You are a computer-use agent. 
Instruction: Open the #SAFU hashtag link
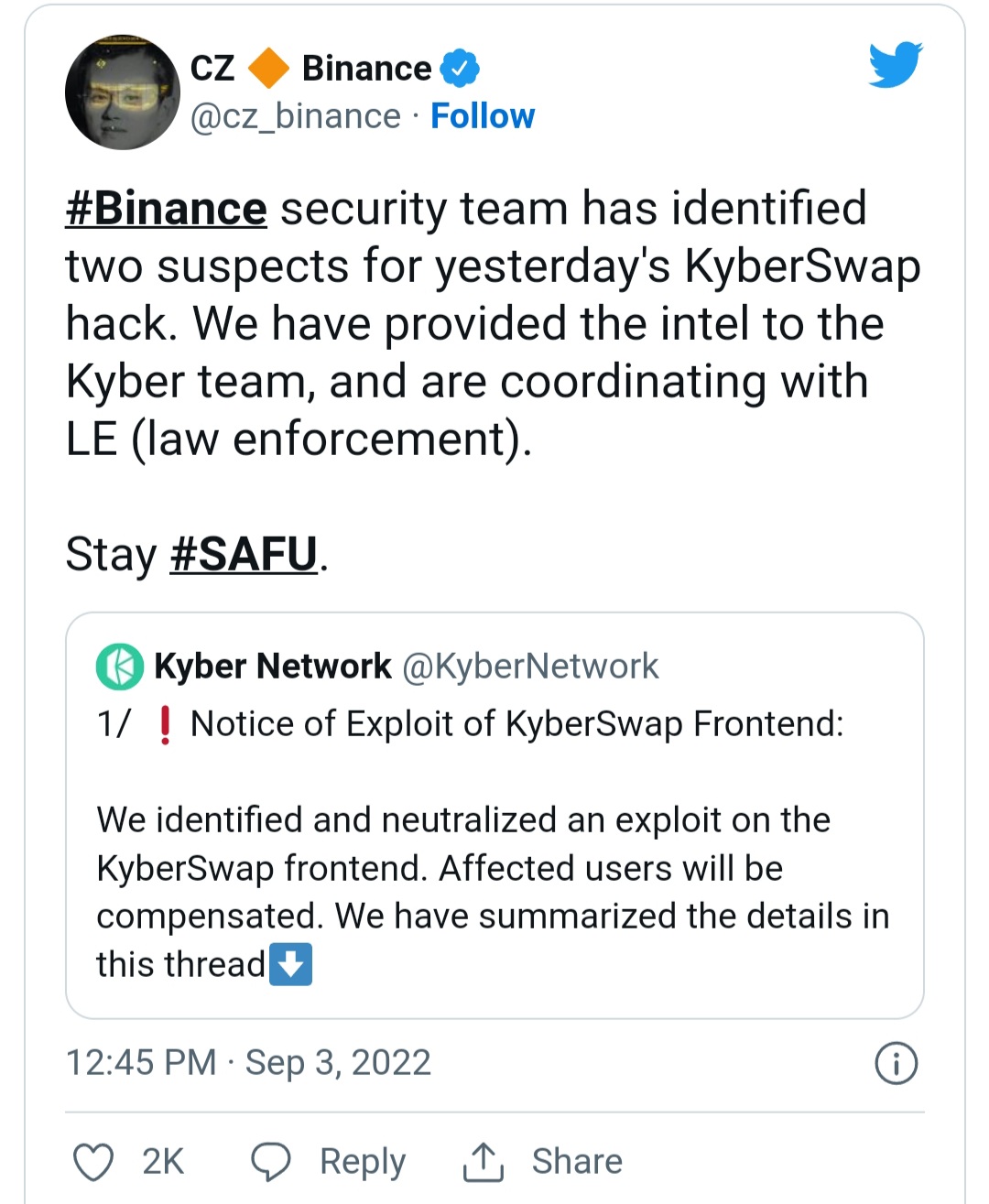pyautogui.click(x=245, y=554)
